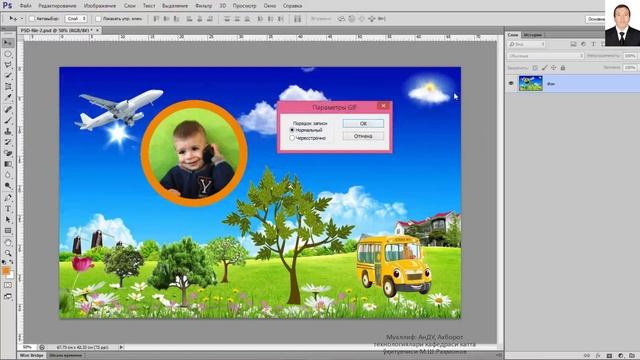This screenshot has height=360, width=640.
Task: Select the Zoom tool in the toolbox
Action: click(x=8, y=253)
